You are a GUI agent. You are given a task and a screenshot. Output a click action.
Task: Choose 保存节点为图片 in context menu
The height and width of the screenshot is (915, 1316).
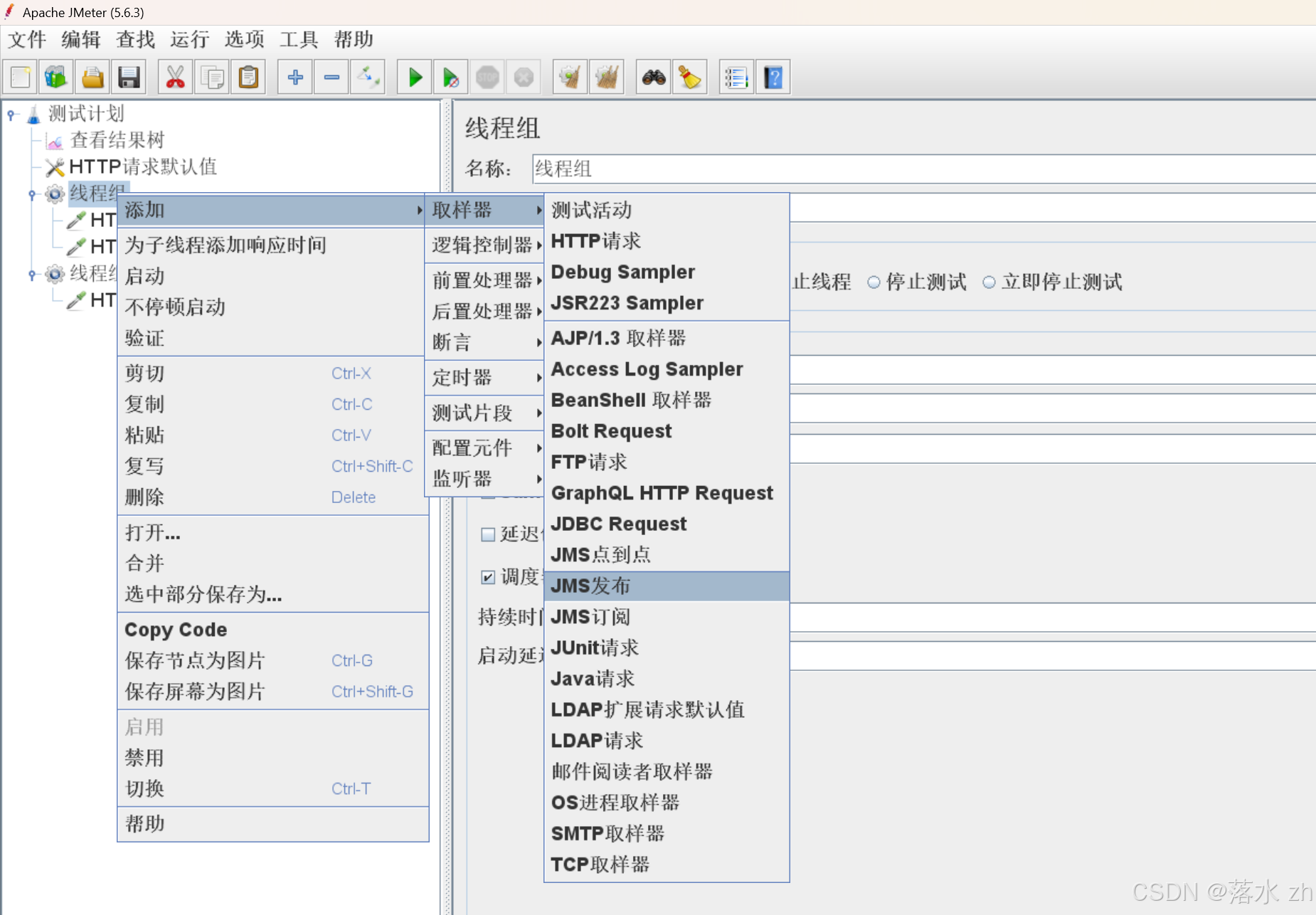pos(273,661)
